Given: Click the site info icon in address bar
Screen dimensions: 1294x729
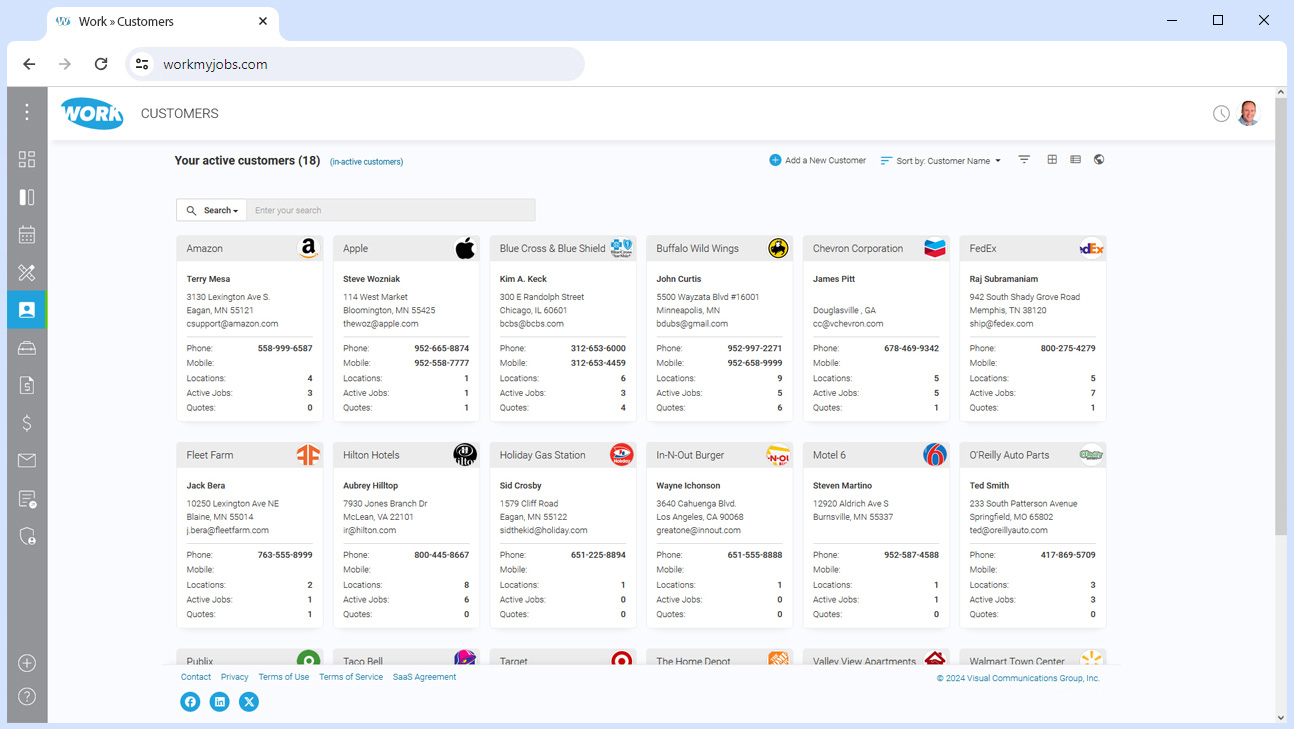Looking at the screenshot, I should 143,64.
